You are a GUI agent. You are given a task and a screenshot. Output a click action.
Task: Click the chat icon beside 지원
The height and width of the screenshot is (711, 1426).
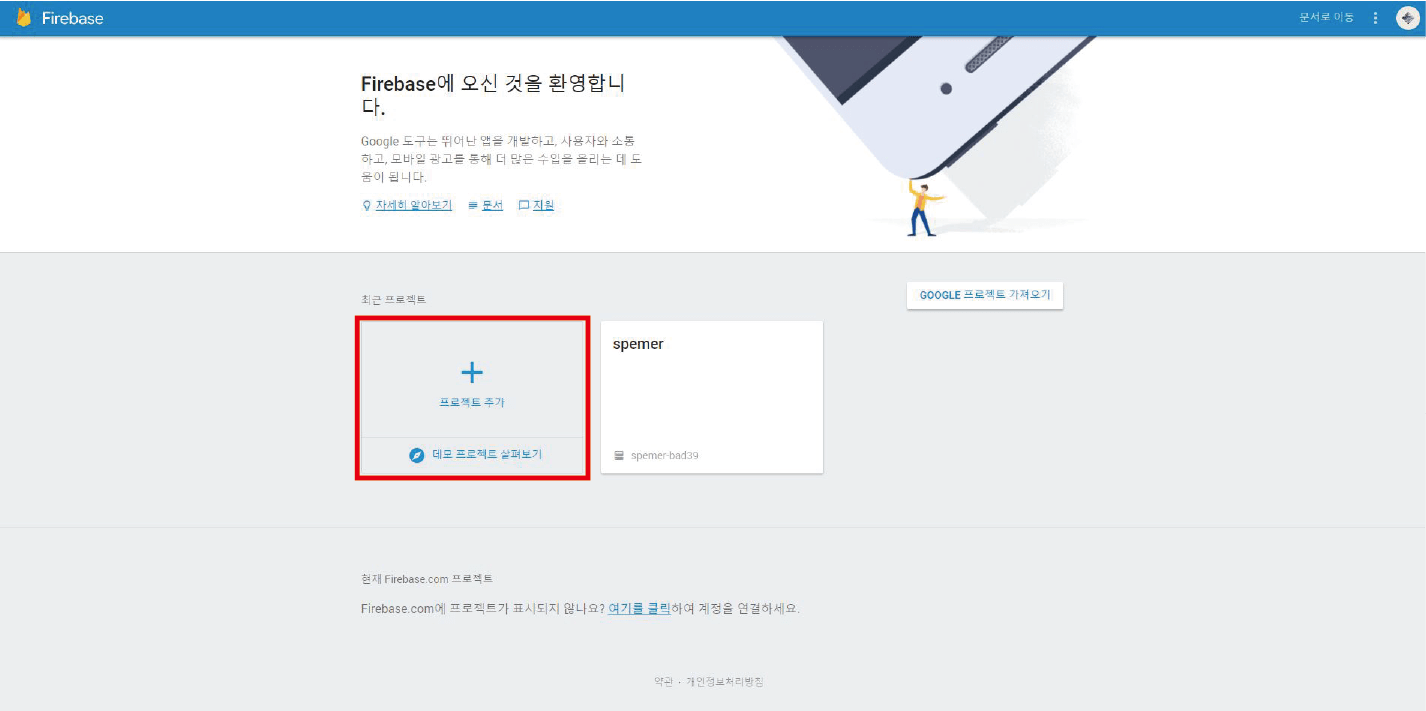click(523, 205)
